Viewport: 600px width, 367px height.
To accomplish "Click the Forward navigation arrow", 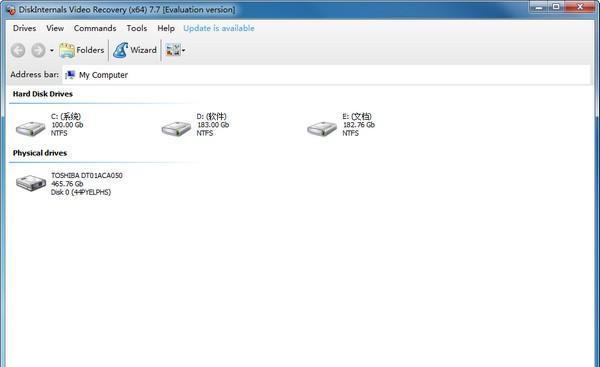I will (x=38, y=50).
